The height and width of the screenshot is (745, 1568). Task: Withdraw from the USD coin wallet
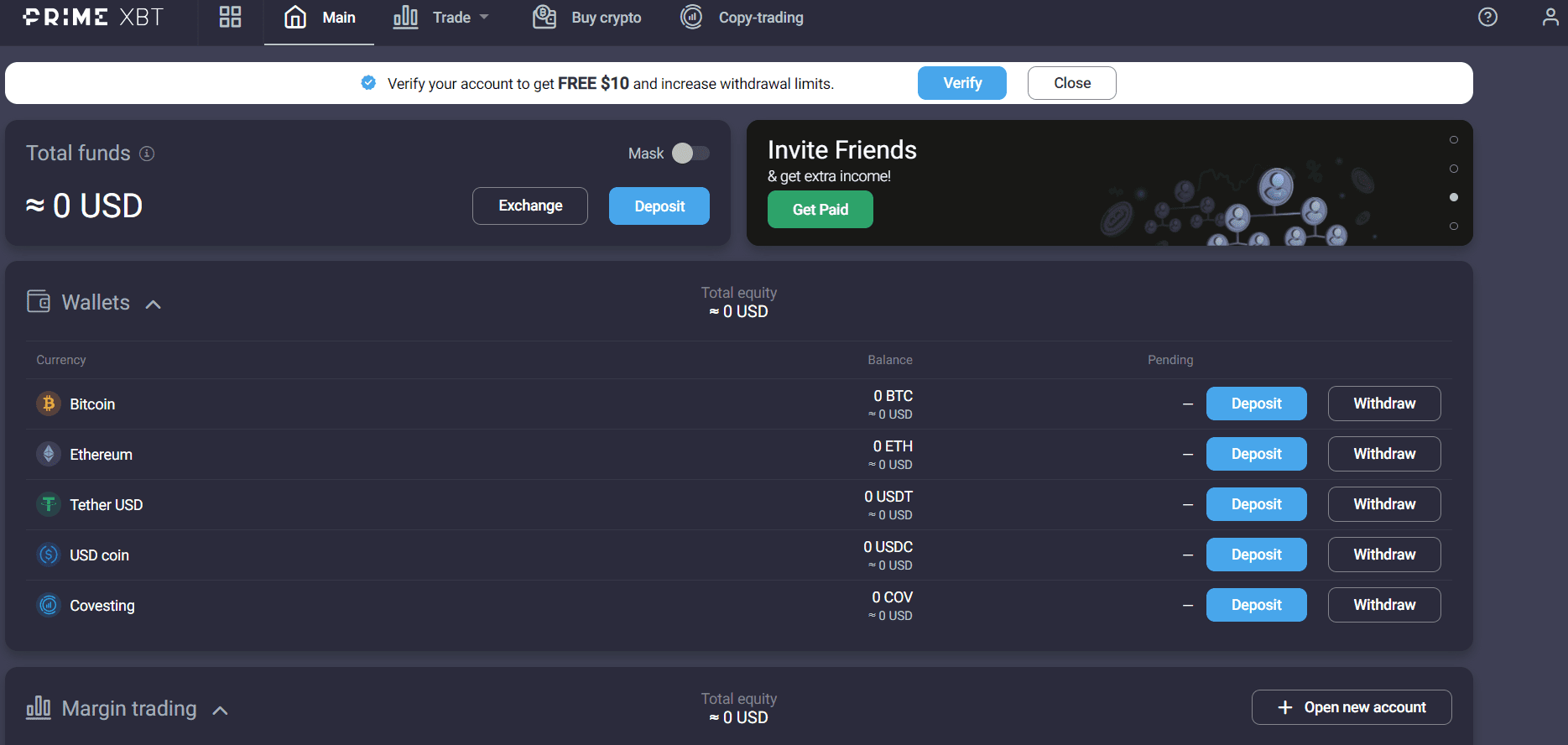coord(1384,555)
